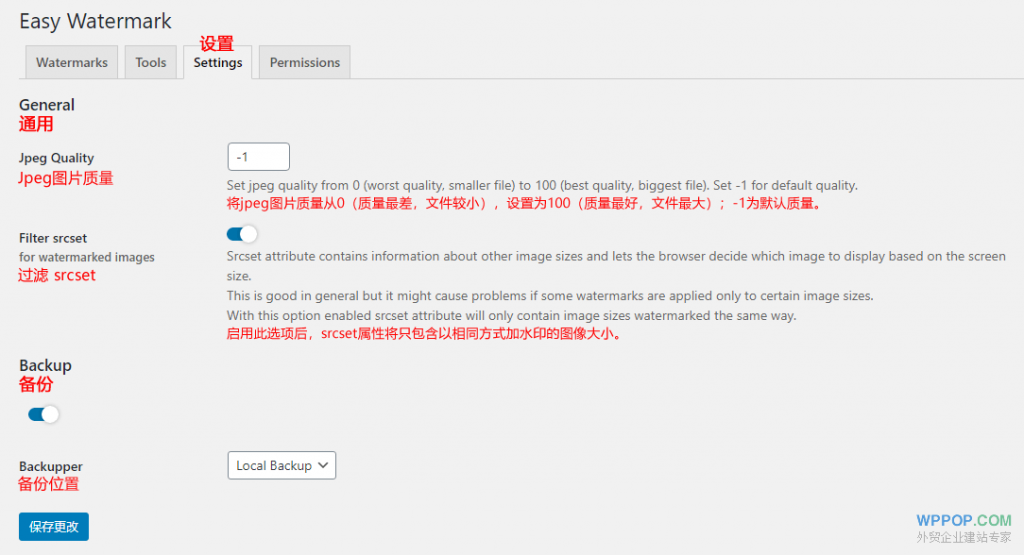The height and width of the screenshot is (555, 1024).
Task: Select the Settings tab
Action: click(x=218, y=62)
